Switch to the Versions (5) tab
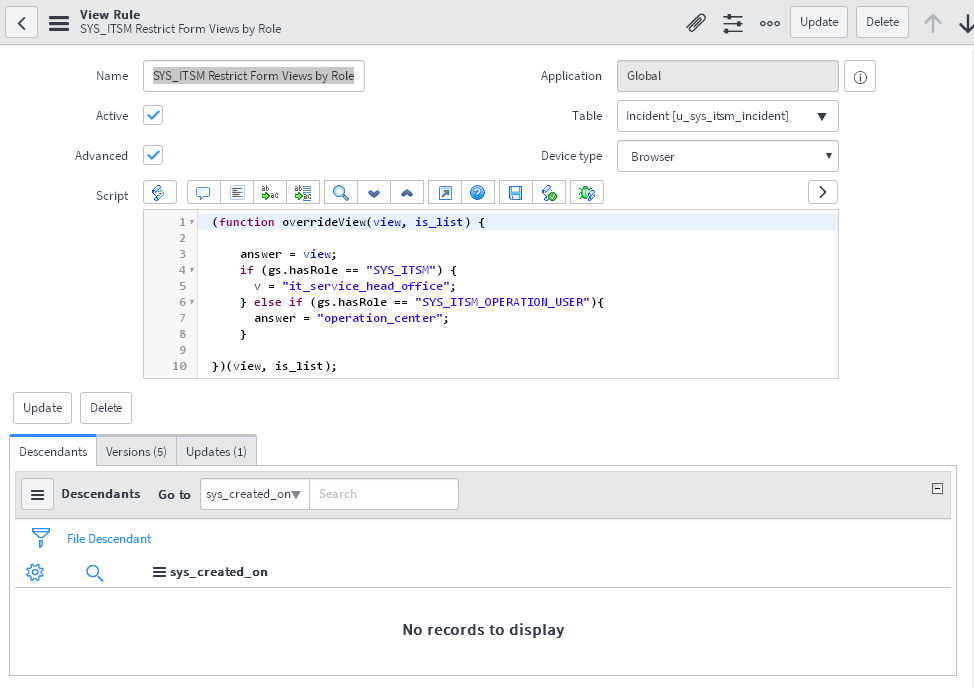The width and height of the screenshot is (974, 688). coord(136,451)
